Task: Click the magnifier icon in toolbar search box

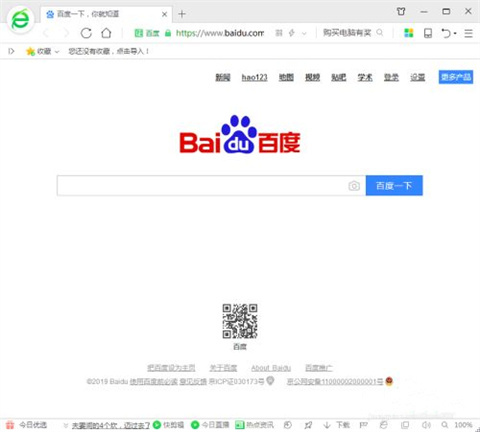Action: point(380,33)
